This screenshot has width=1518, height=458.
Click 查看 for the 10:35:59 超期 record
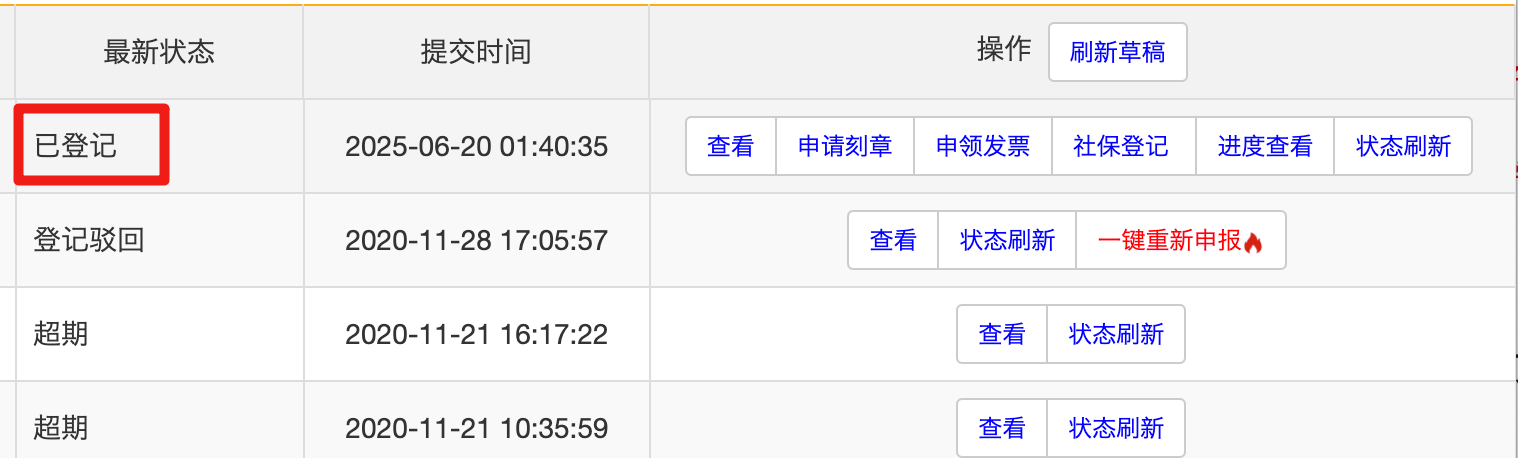1002,429
